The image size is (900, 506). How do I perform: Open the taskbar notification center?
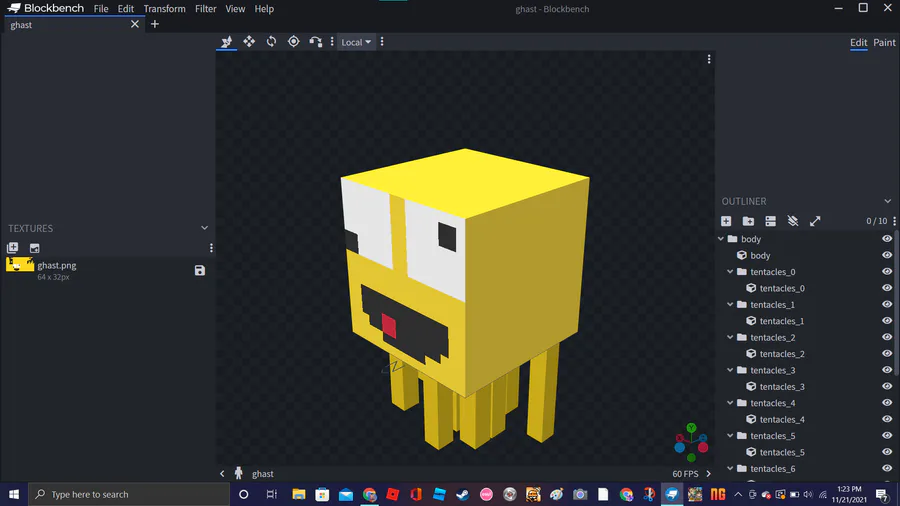point(883,494)
